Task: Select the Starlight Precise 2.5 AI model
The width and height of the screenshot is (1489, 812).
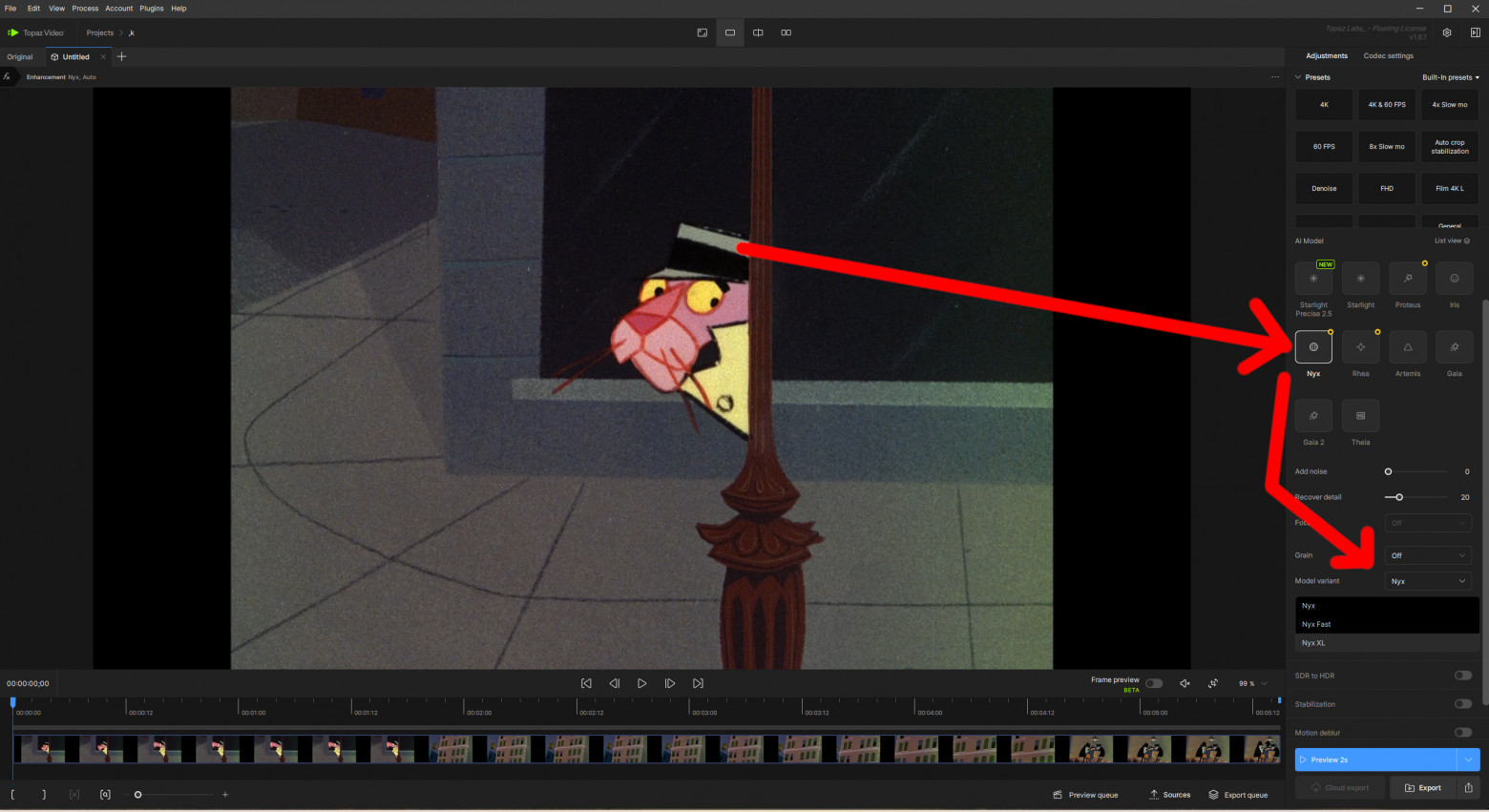Action: (x=1313, y=279)
